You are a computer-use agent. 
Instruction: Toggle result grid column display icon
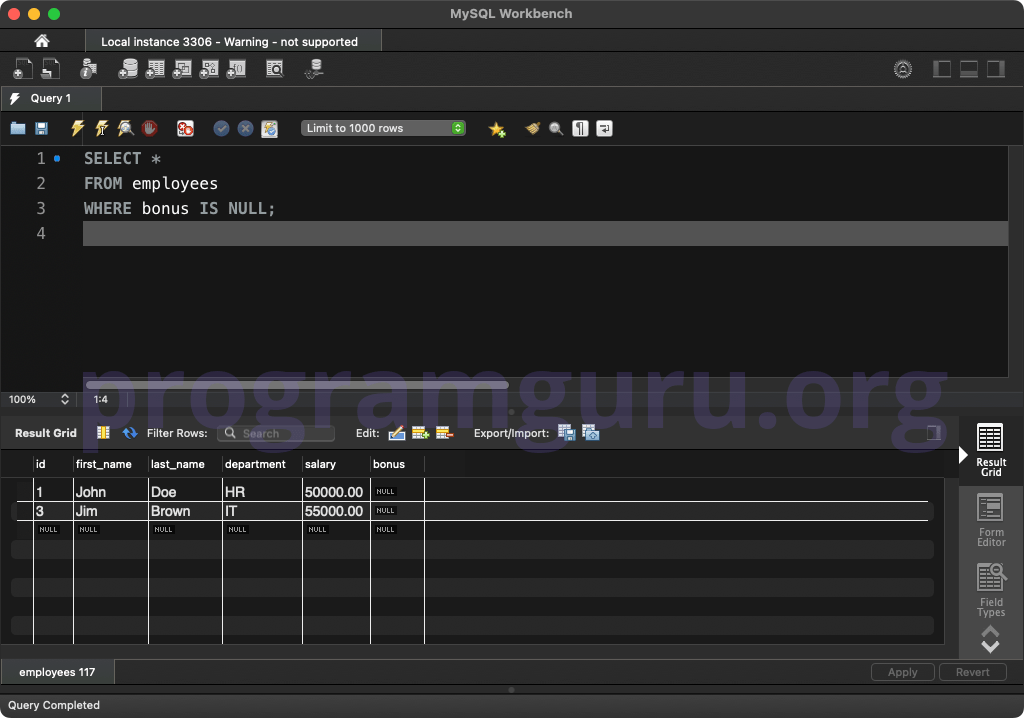point(103,432)
